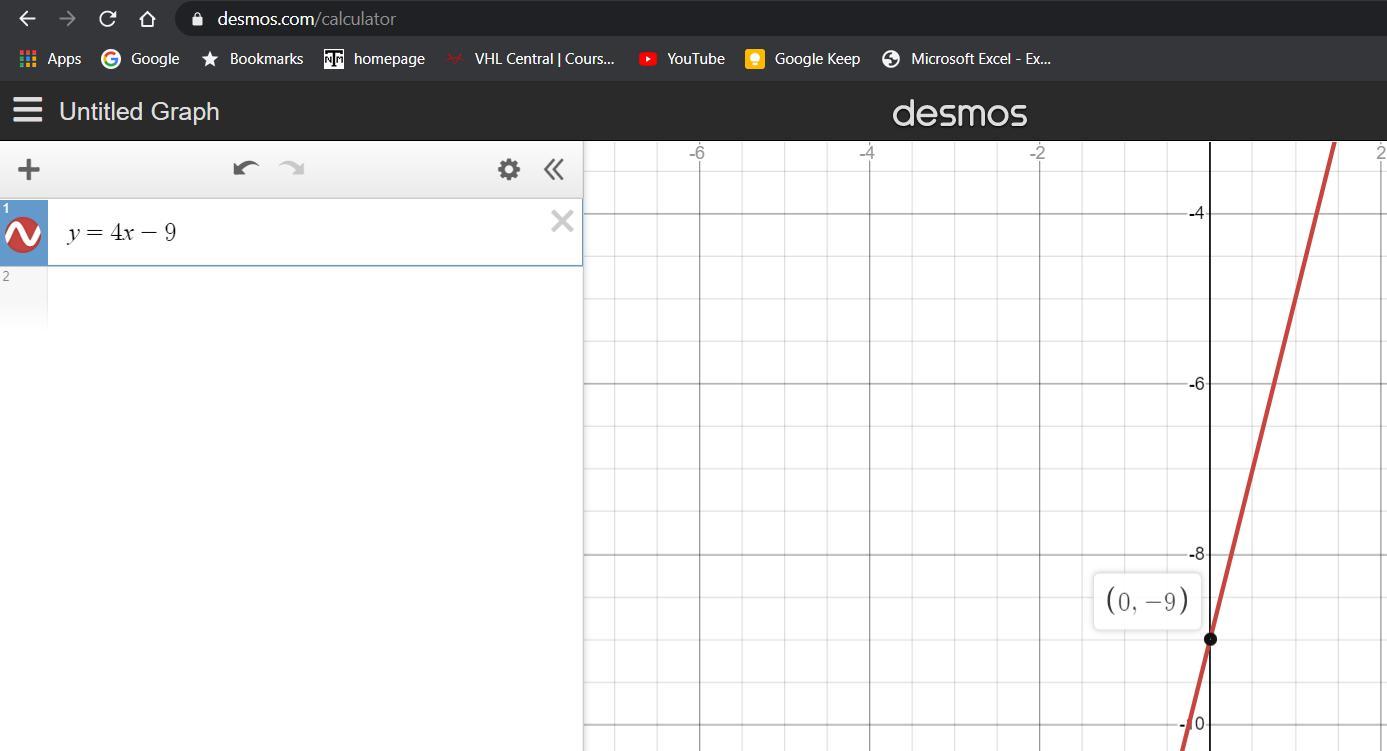Add a new item with plus button

[x=29, y=169]
